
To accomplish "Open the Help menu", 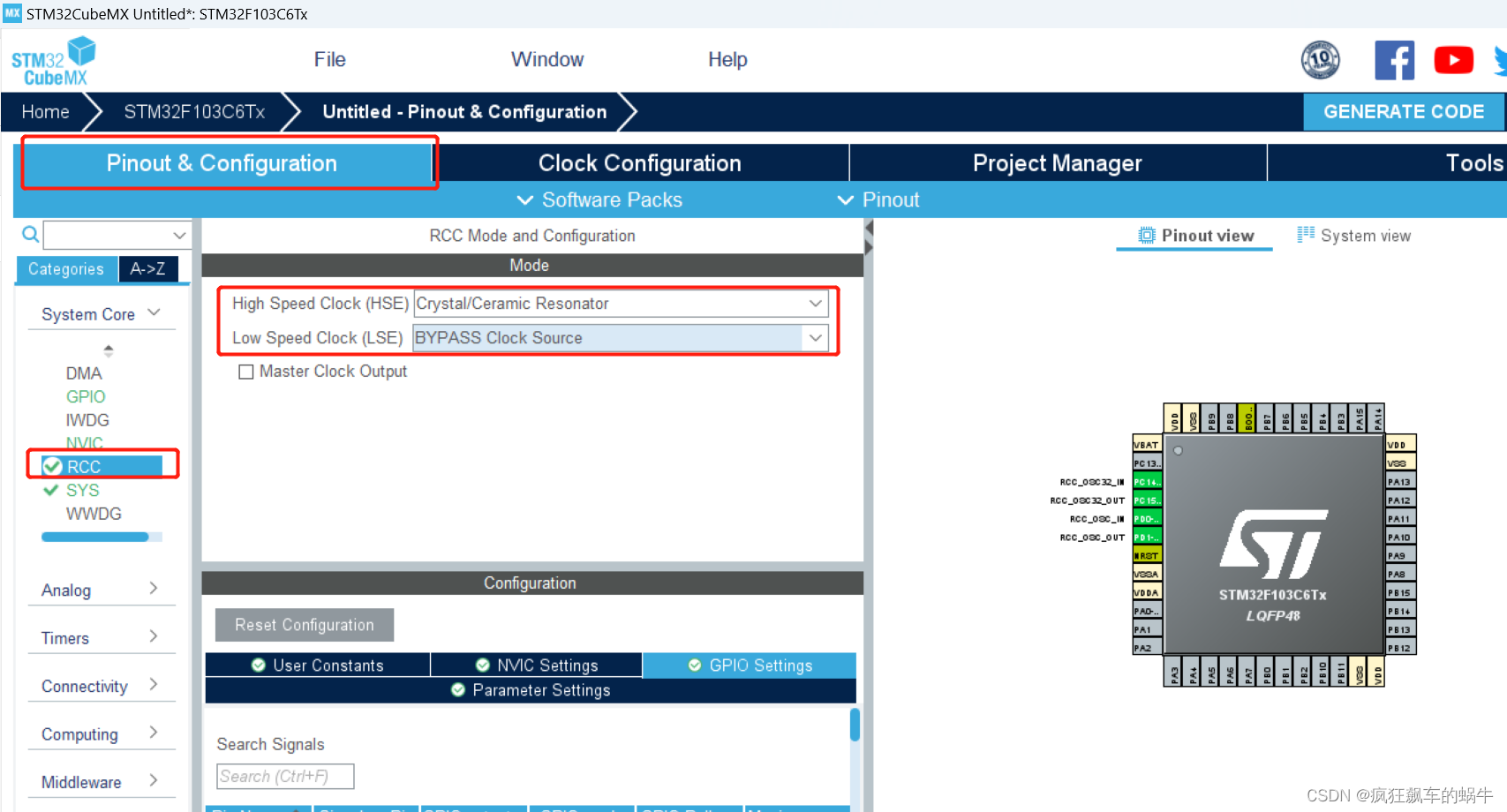I will (x=727, y=59).
